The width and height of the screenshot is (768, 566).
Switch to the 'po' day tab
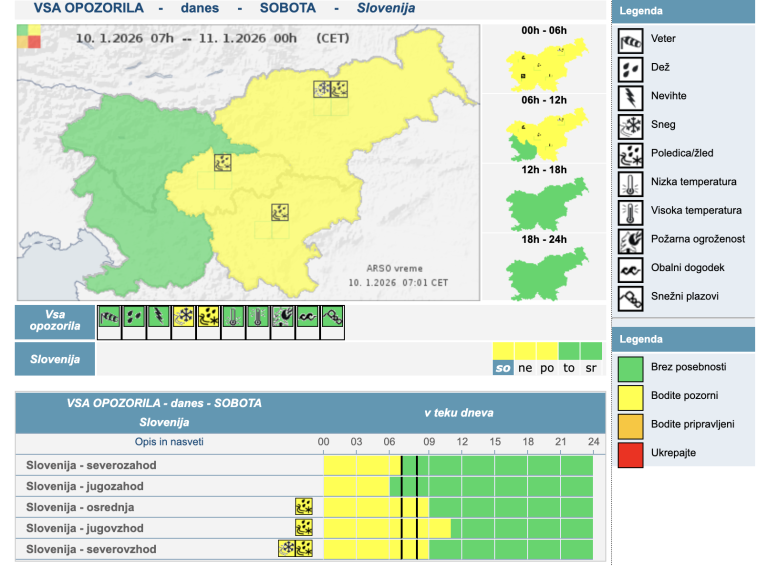pos(547,367)
